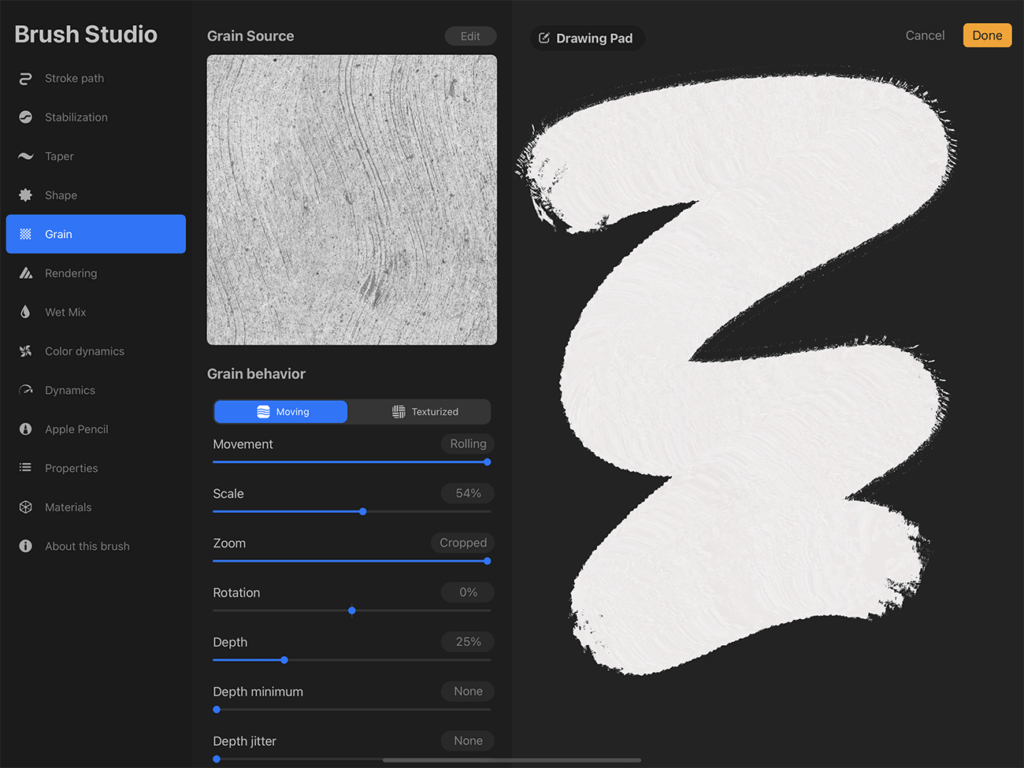
Task: Click the Movement slider handle
Action: tap(487, 462)
